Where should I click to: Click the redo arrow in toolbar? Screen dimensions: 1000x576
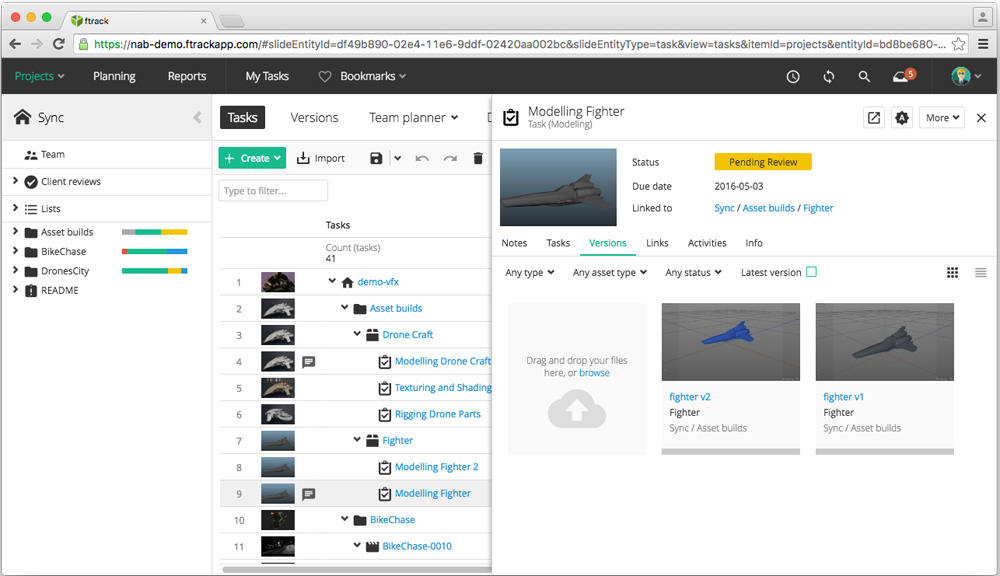tap(450, 158)
